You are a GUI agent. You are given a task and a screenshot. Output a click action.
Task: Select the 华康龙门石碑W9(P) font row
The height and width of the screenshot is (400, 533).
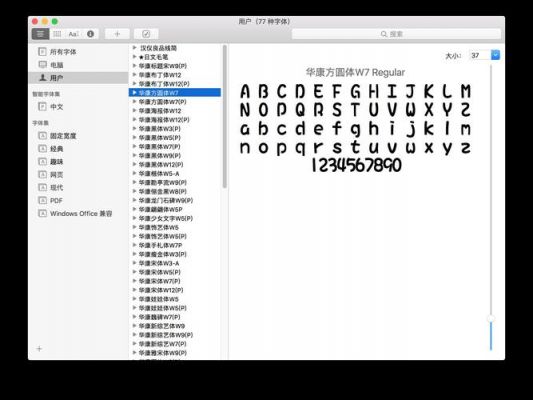pyautogui.click(x=175, y=201)
